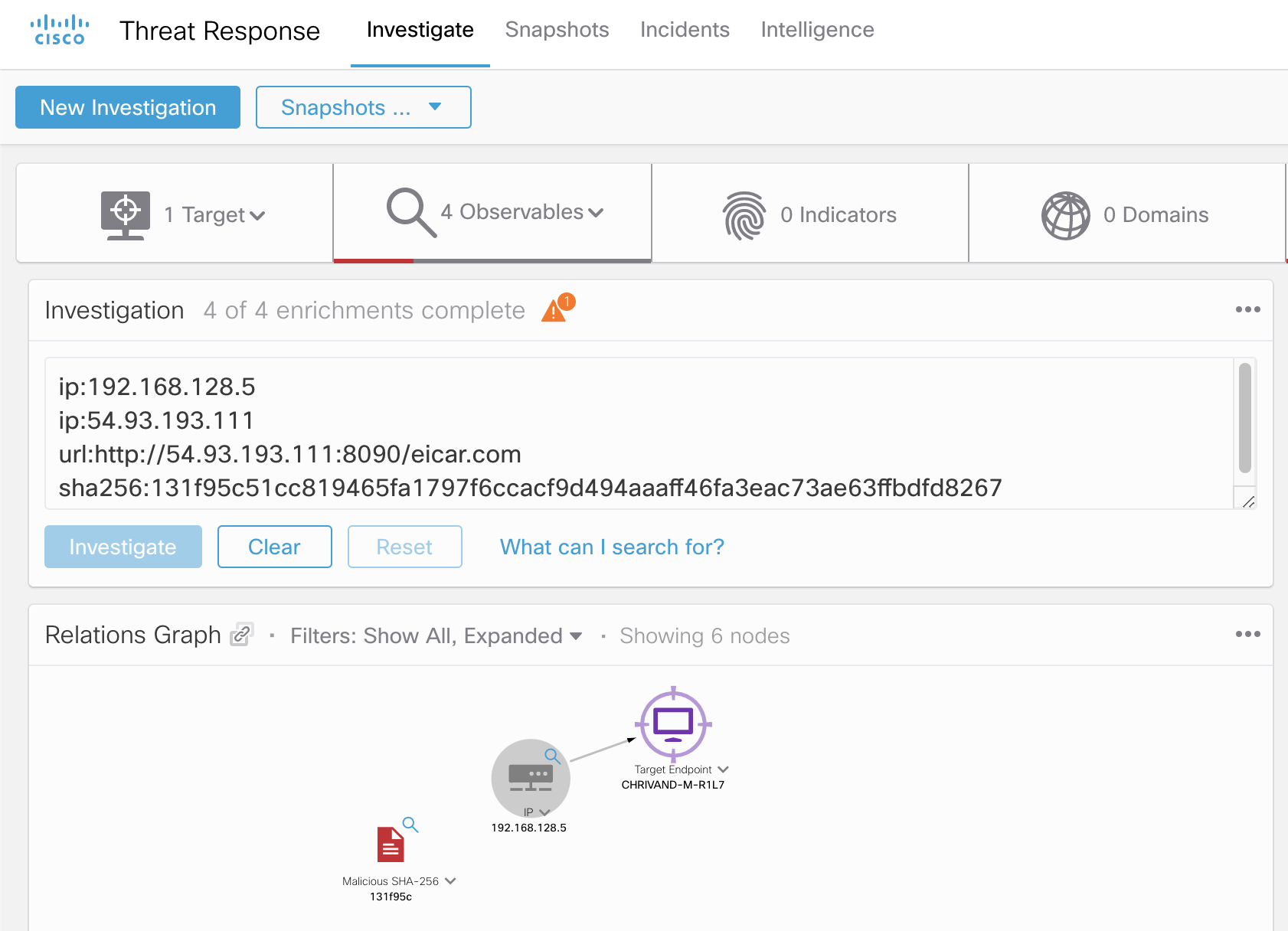Viewport: 1288px width, 931px height.
Task: Open the Incidents tab
Action: [x=685, y=30]
